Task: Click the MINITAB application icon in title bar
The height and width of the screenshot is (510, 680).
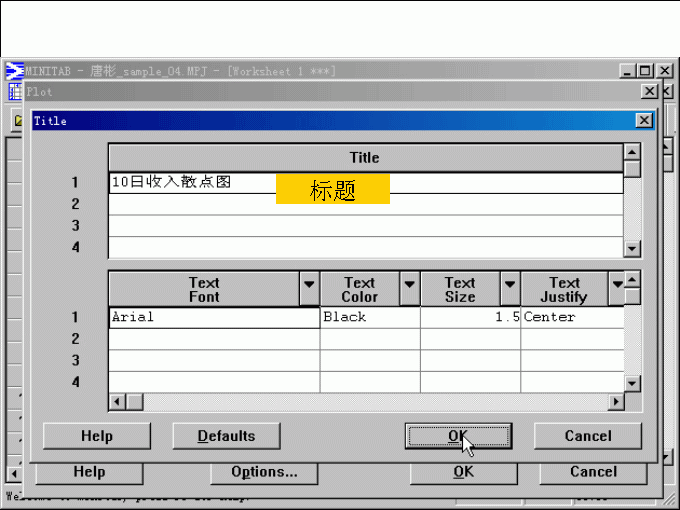Action: 15,71
